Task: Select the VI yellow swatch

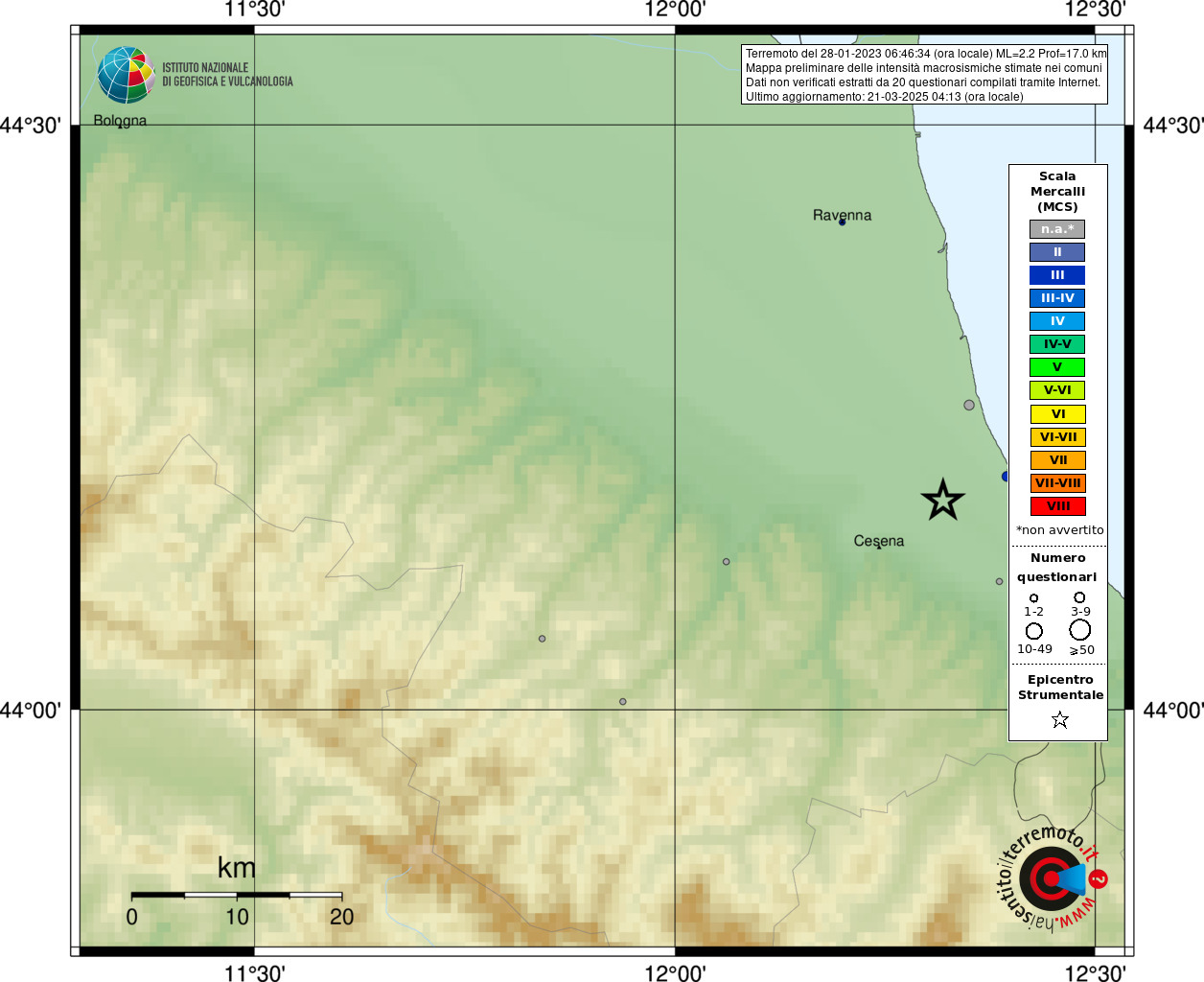Action: [1057, 414]
